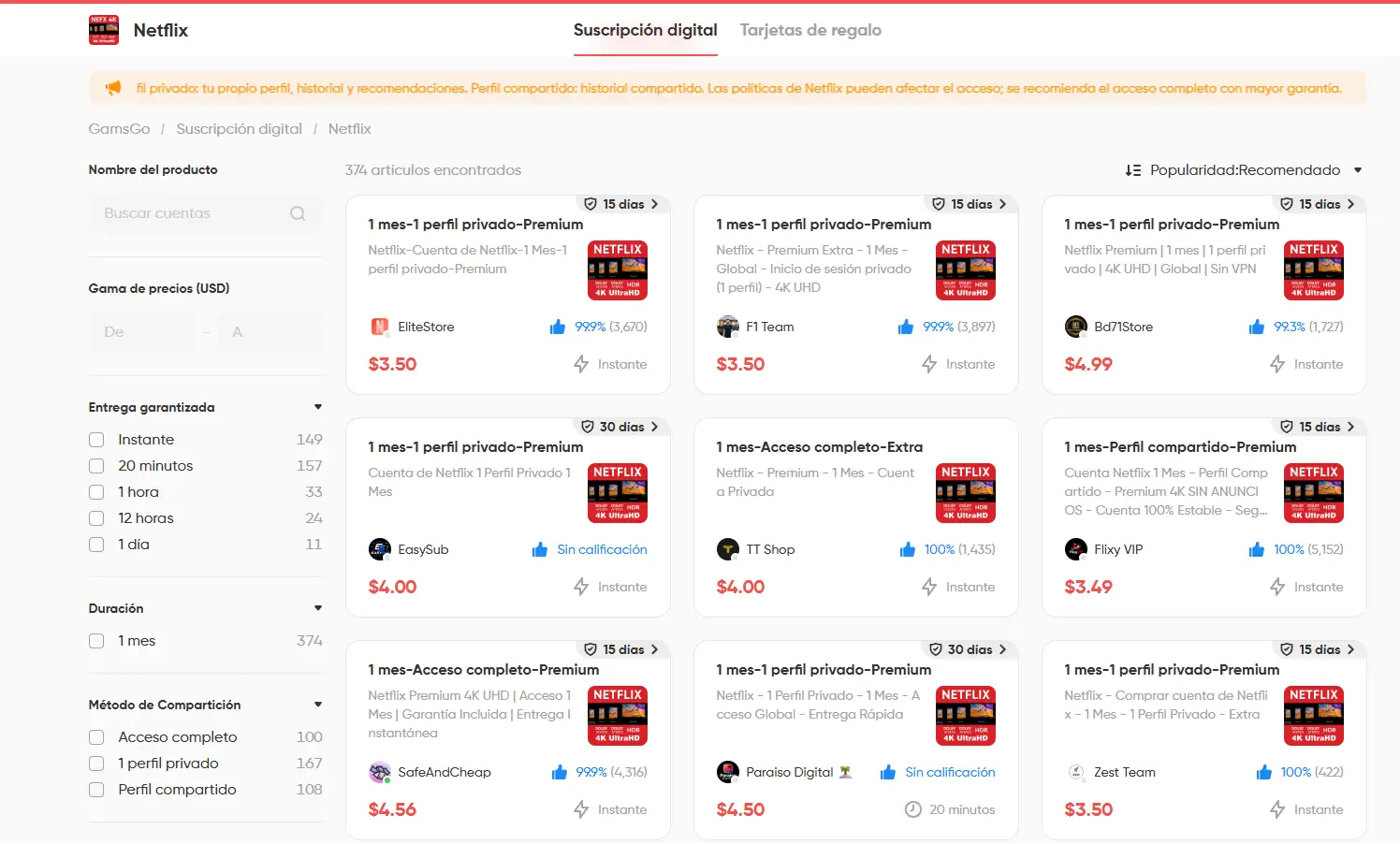Switch to the Tarjetas de regalo tab
This screenshot has width=1400, height=844.
tap(810, 30)
